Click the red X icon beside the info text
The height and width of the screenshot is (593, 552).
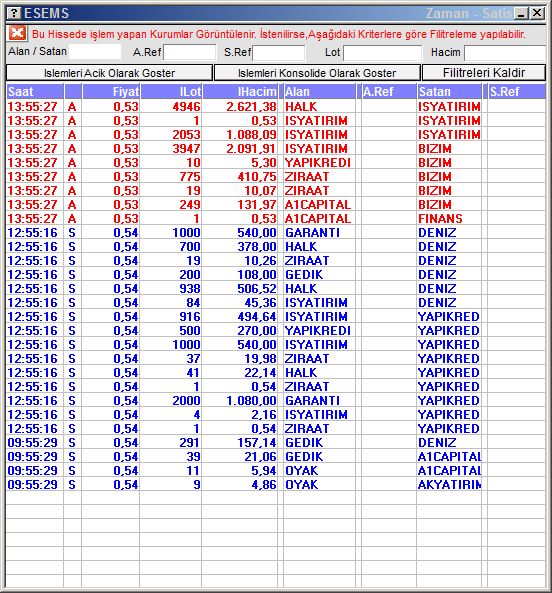17,33
